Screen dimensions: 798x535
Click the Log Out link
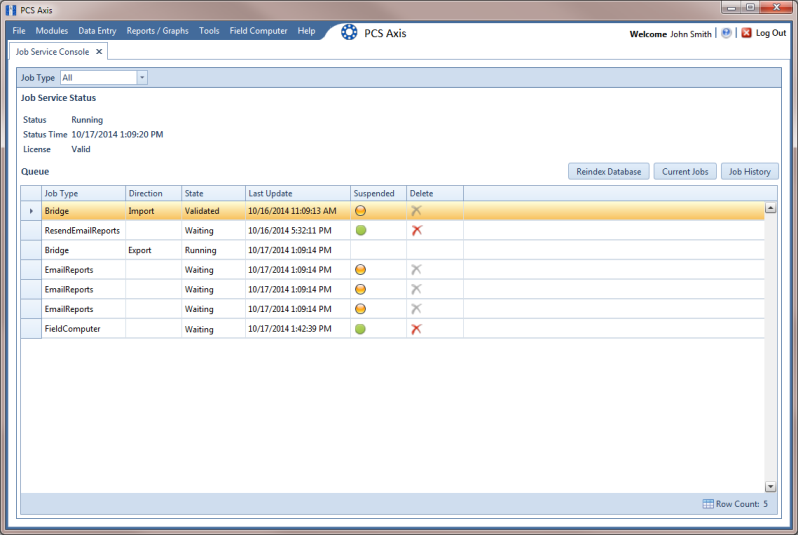click(x=771, y=33)
